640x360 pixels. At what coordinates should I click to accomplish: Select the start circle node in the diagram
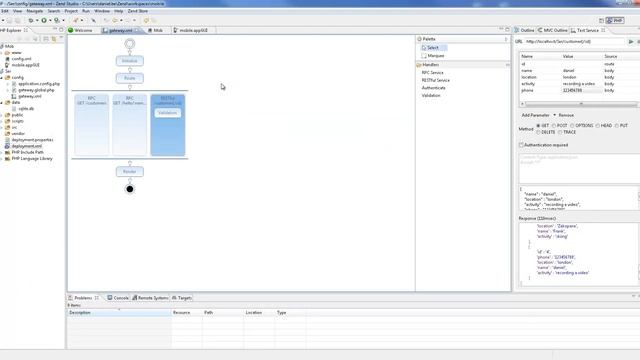(130, 44)
